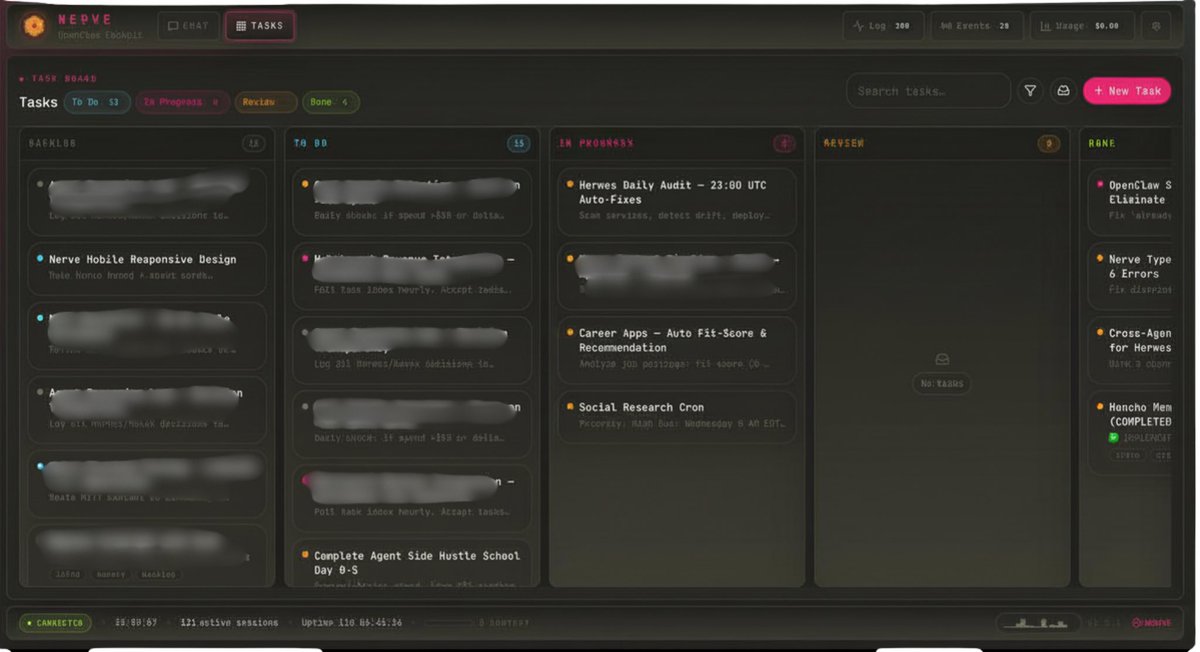Click the green checkmark on Honcho card
1200x652 pixels.
(1114, 438)
